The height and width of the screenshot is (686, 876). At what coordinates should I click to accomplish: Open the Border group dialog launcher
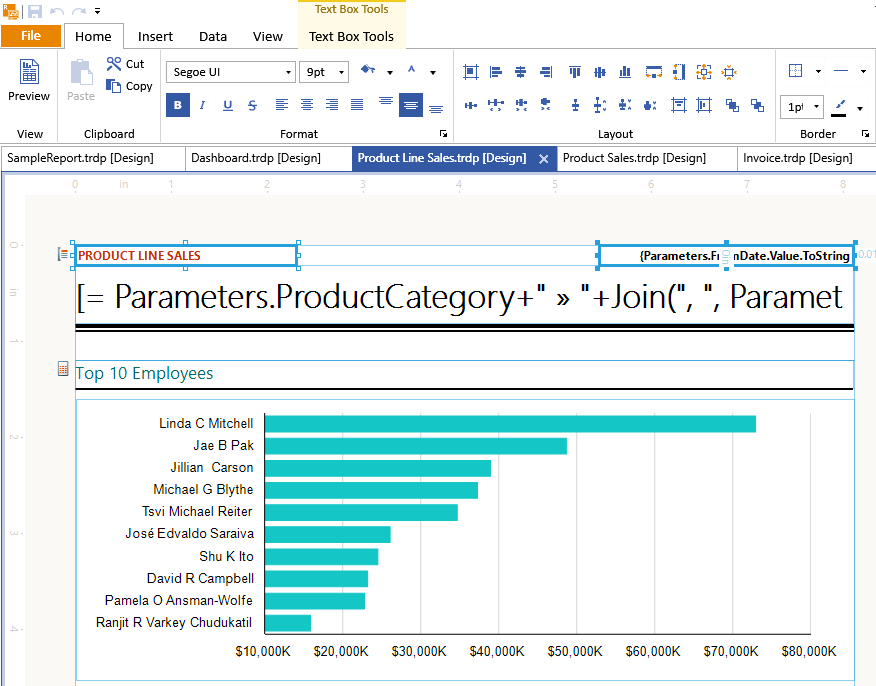point(865,134)
